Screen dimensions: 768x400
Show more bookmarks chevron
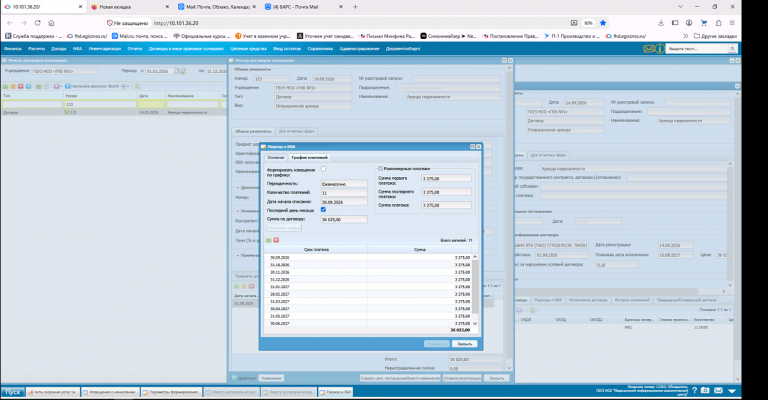point(685,36)
